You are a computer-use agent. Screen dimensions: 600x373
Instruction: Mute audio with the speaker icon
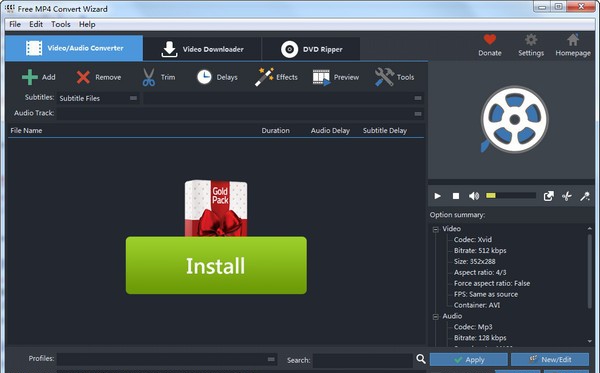pos(474,196)
